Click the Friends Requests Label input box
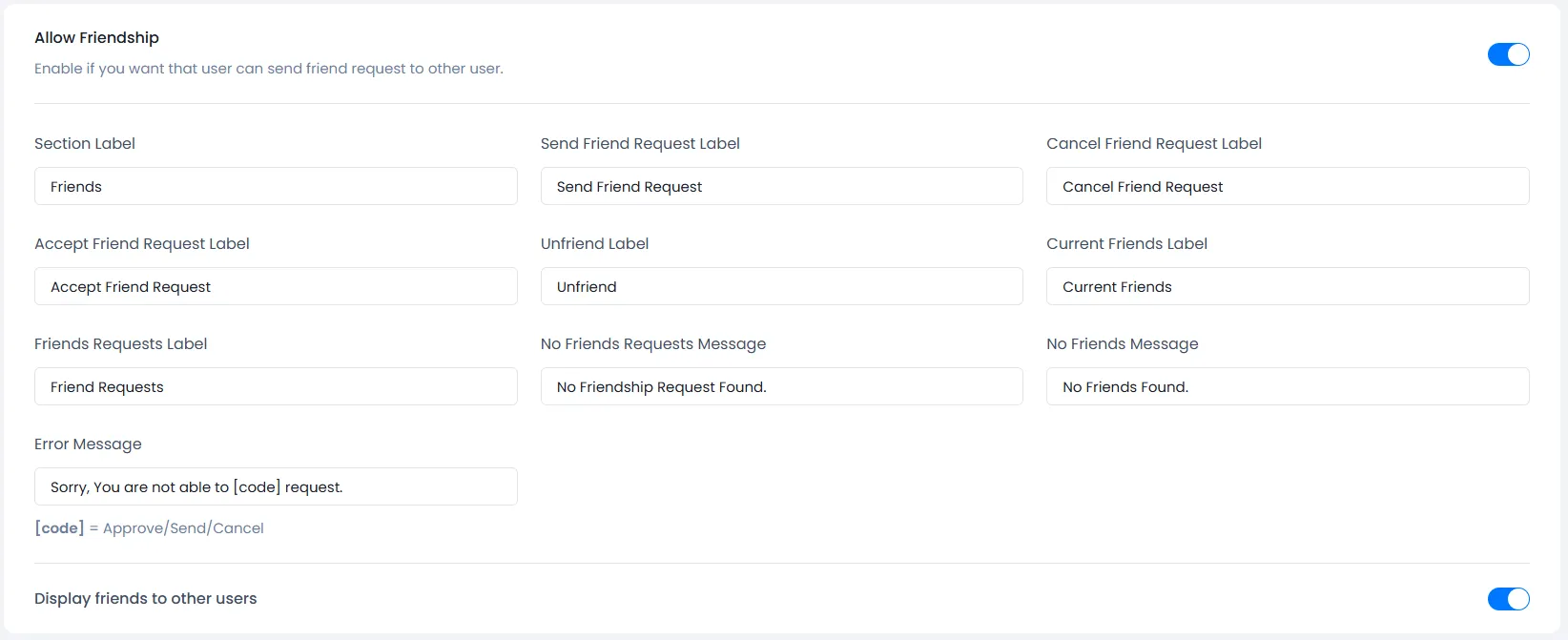The height and width of the screenshot is (640, 1568). coord(276,387)
